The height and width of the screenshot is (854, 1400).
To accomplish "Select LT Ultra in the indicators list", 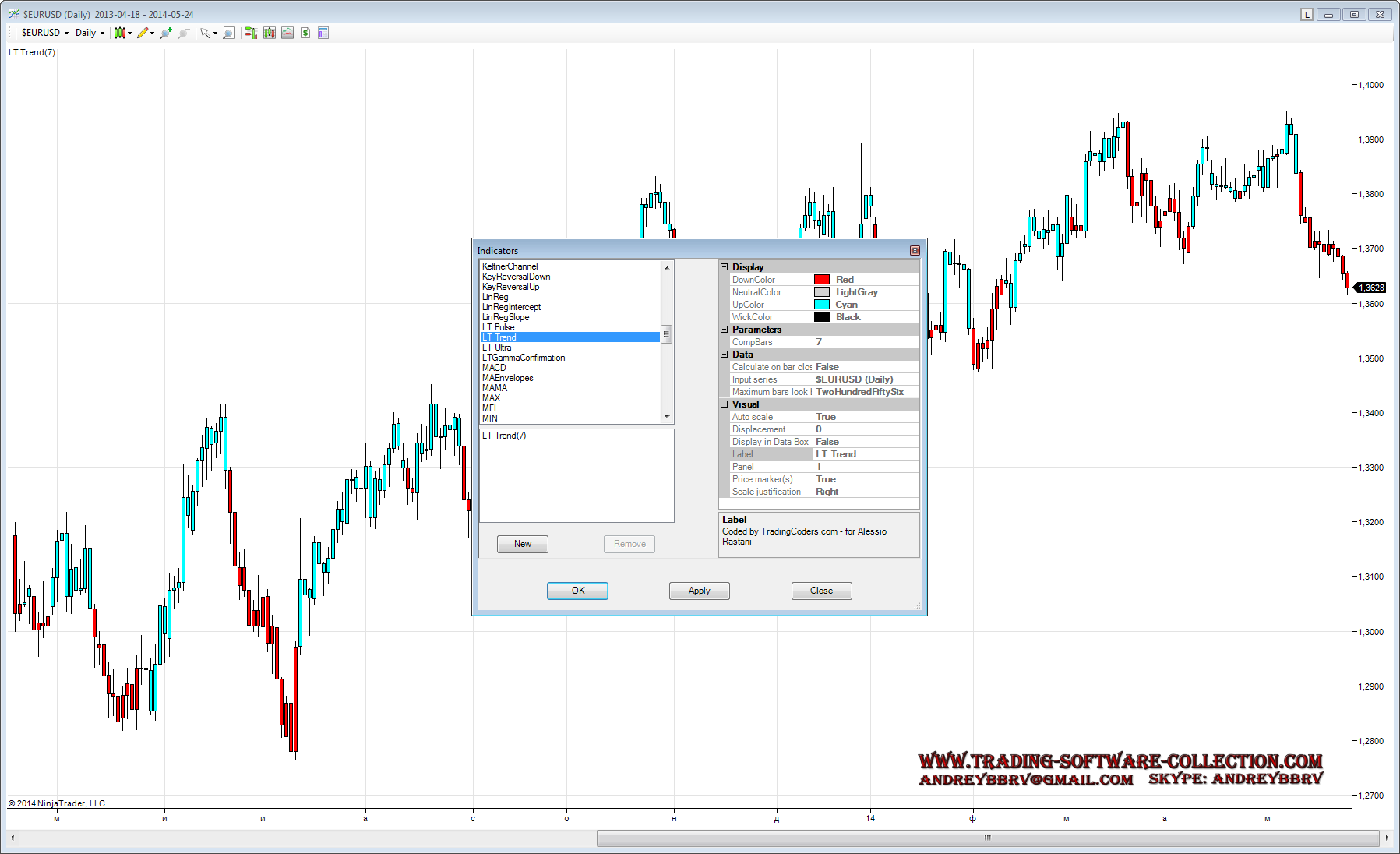I will click(496, 348).
